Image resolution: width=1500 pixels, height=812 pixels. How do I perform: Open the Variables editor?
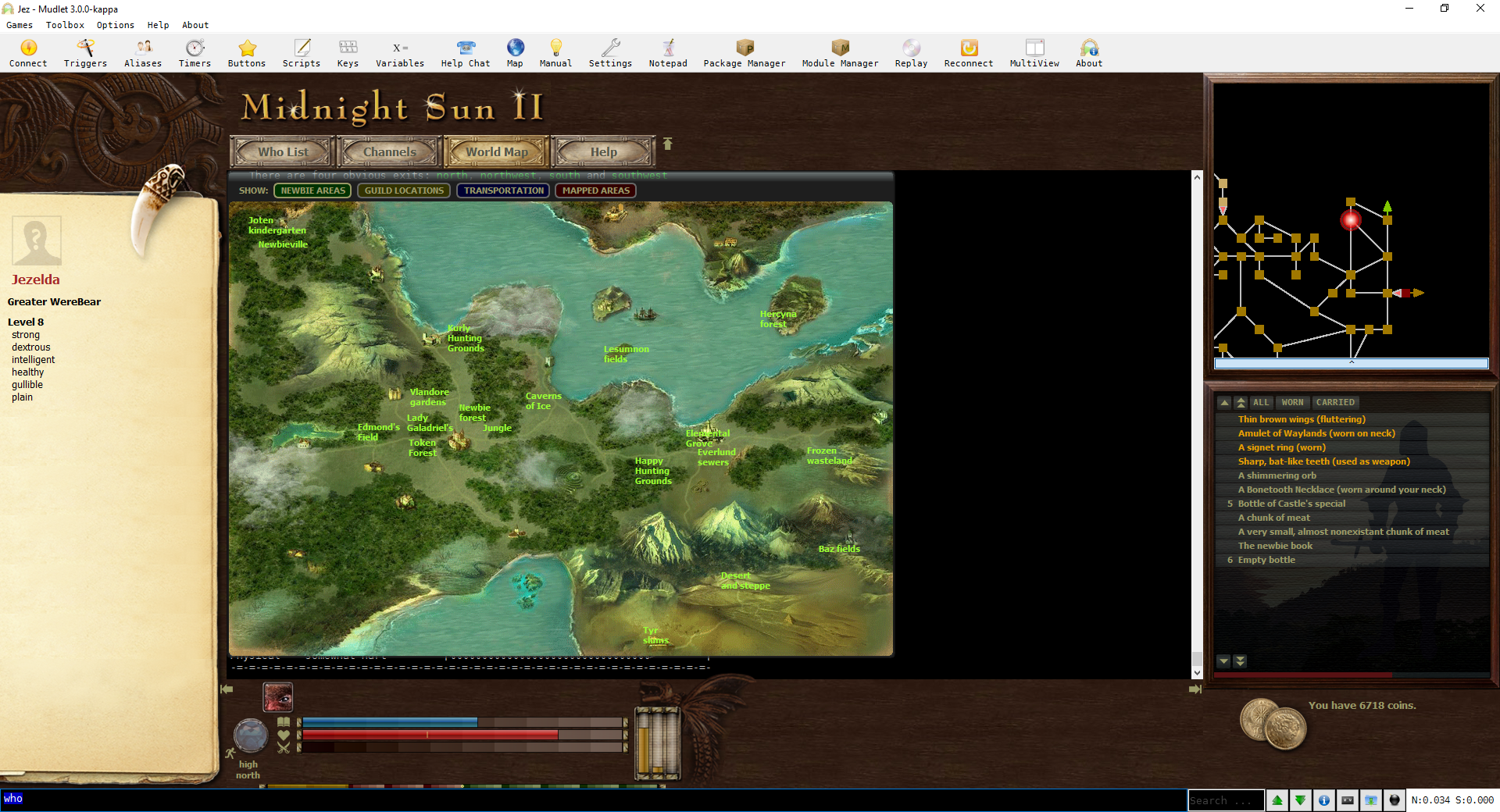(x=400, y=53)
